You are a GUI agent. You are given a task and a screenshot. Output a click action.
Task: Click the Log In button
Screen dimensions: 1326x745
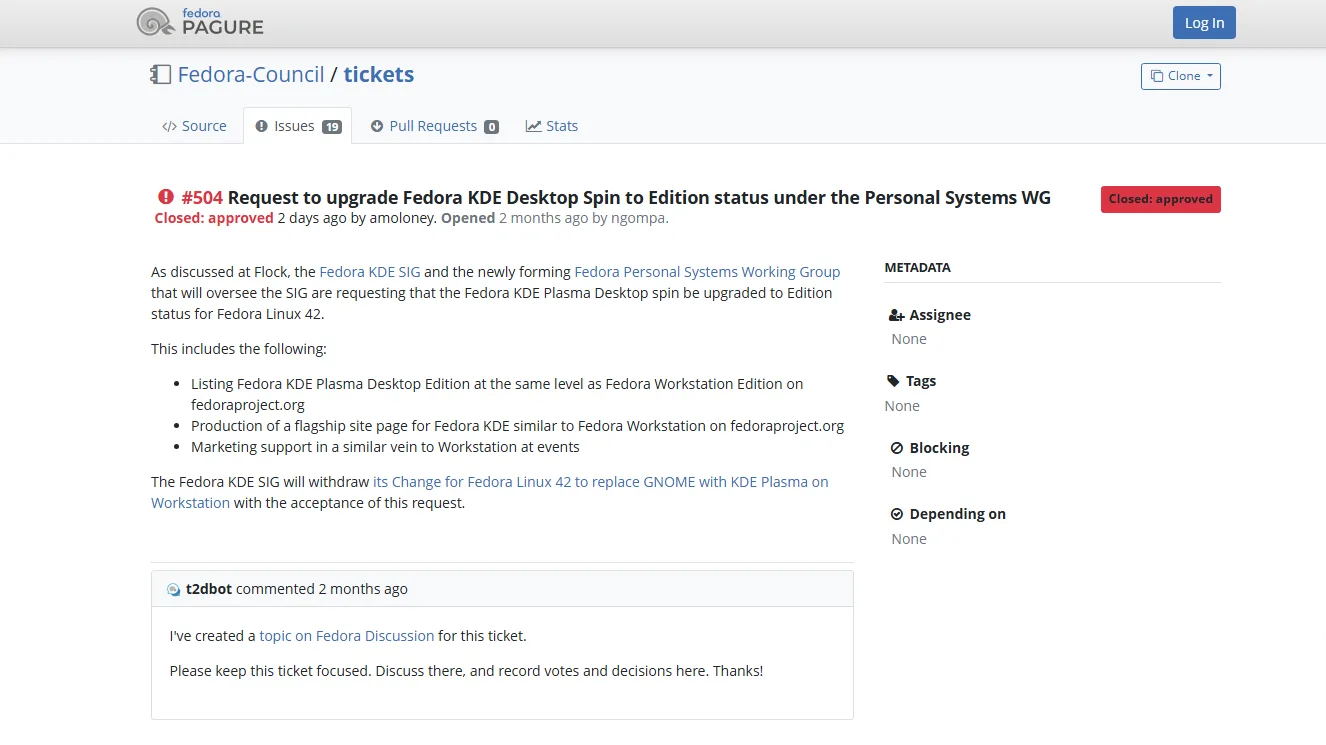pos(1204,23)
